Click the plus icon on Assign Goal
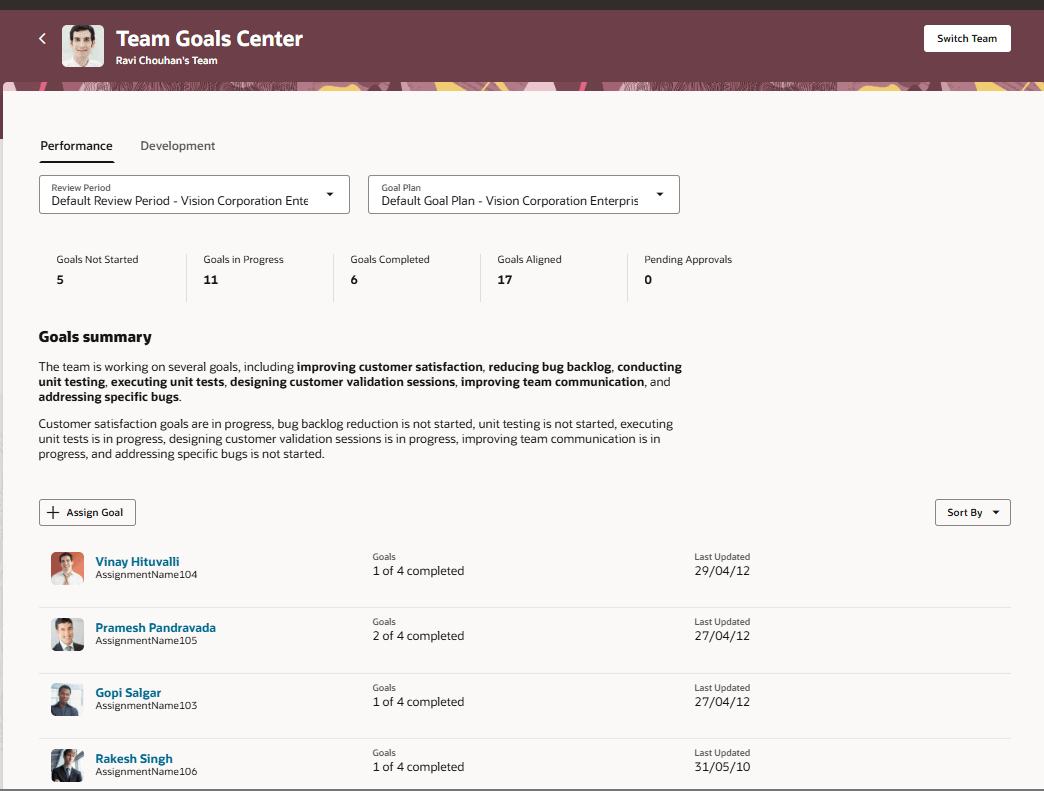Screen dimensions: 1044x791 (x=52, y=512)
